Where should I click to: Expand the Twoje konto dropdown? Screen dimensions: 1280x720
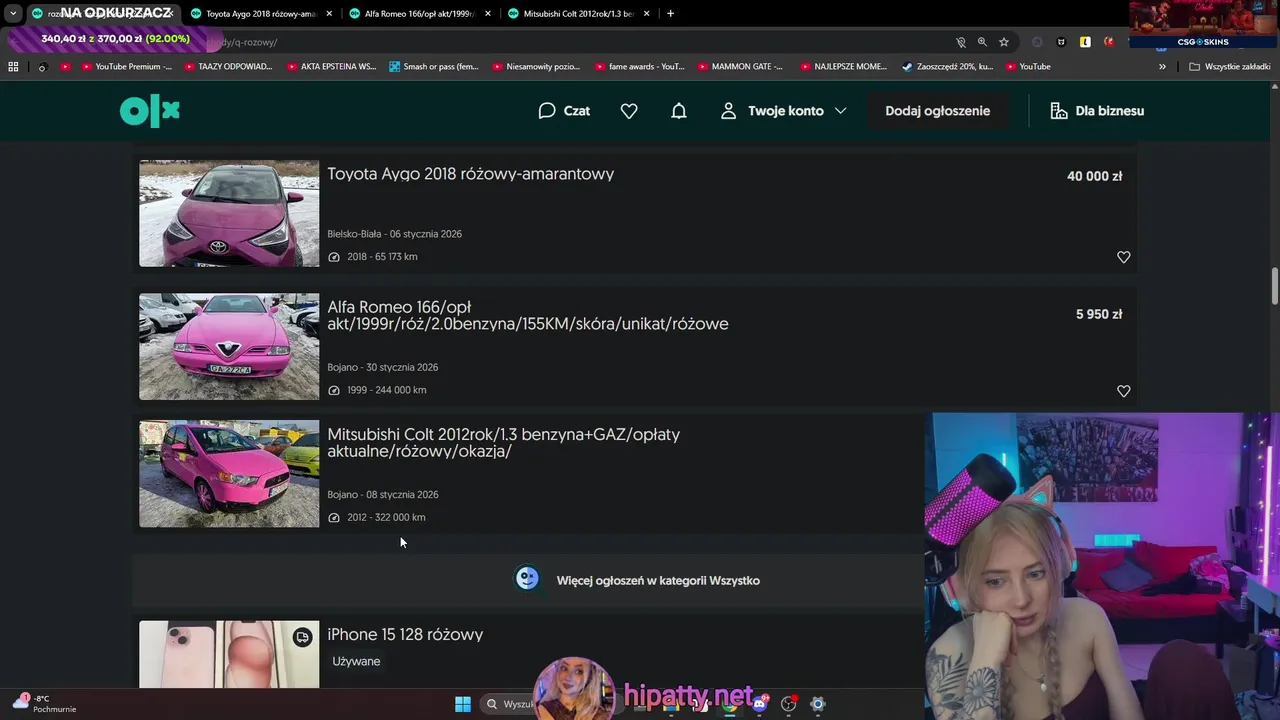click(840, 111)
